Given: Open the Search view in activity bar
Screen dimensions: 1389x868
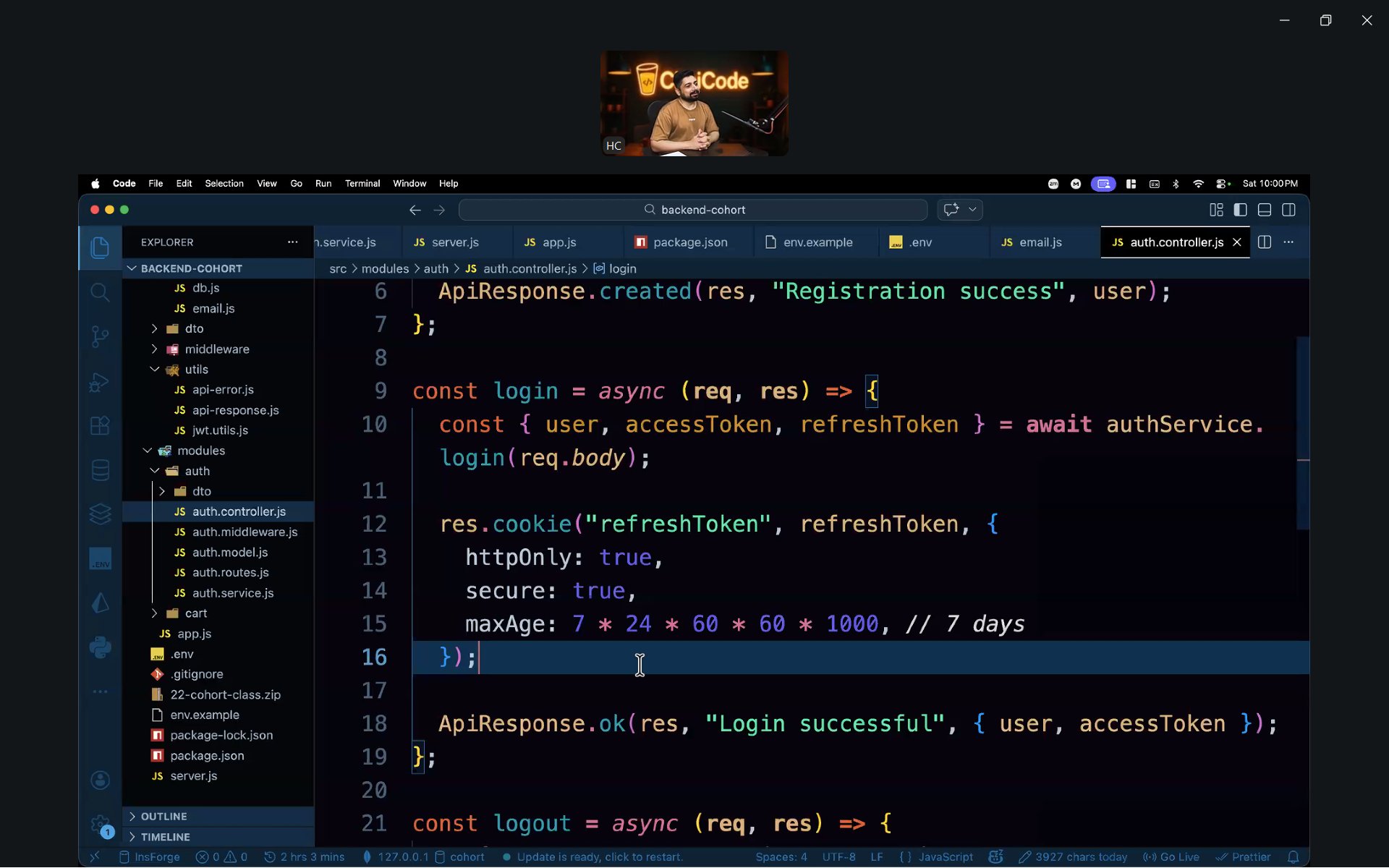Looking at the screenshot, I should [x=100, y=293].
